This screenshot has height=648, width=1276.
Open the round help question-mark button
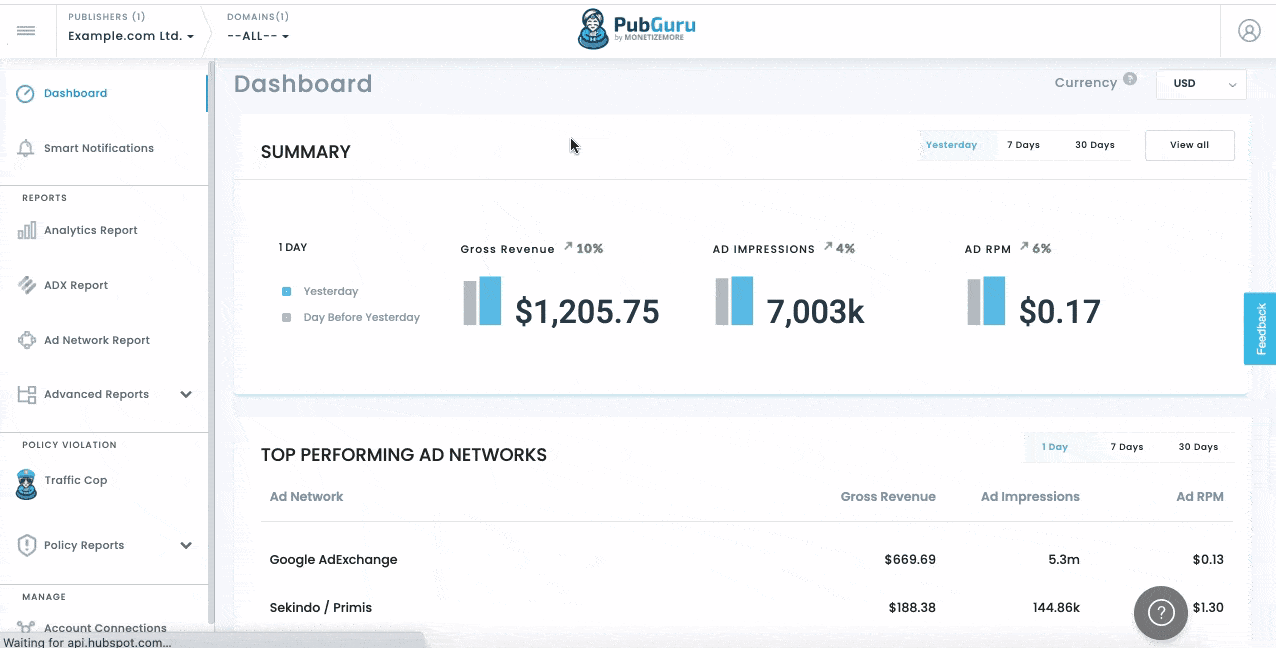1161,612
